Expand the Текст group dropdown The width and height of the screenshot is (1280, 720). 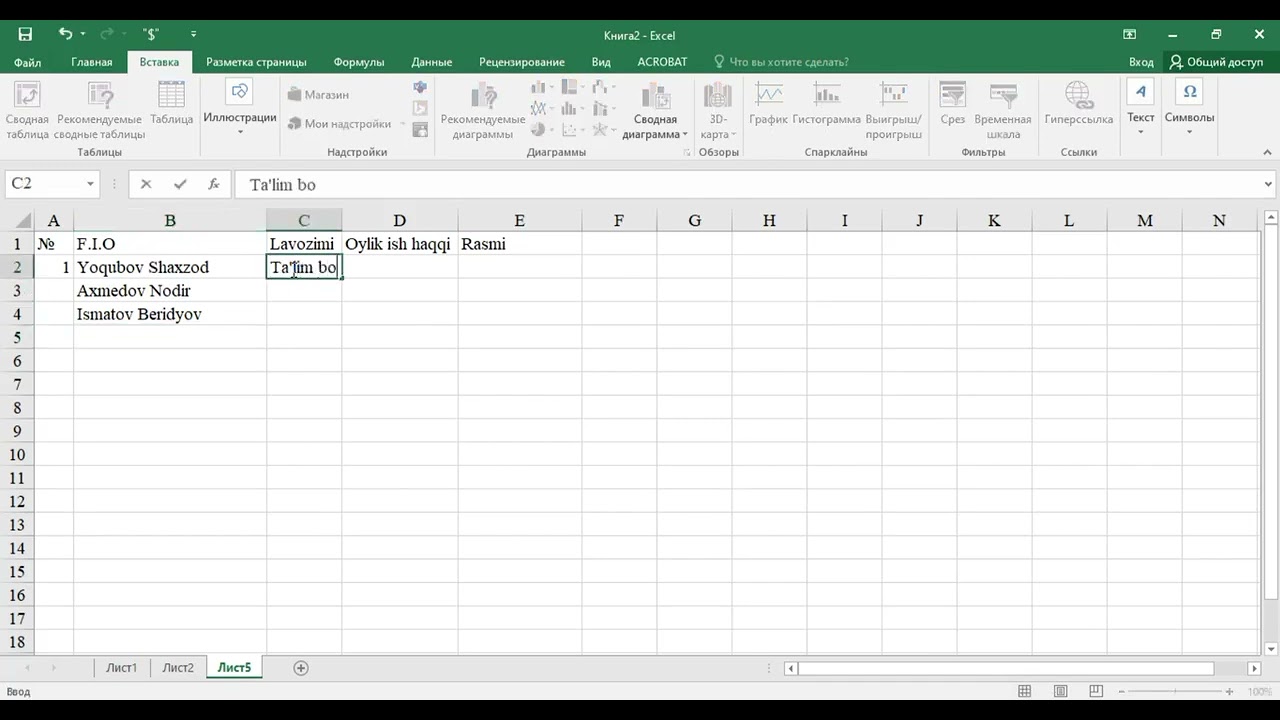1141,110
